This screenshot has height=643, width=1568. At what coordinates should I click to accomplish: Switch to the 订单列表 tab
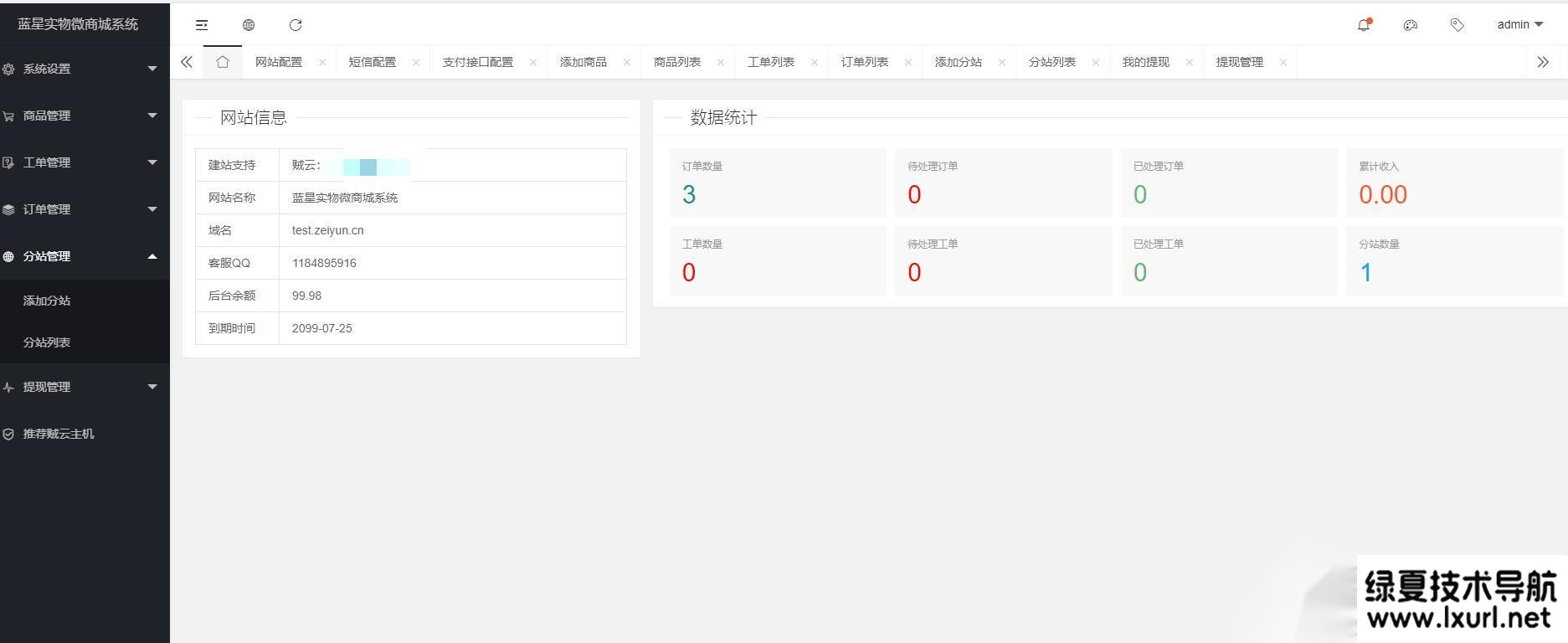[865, 62]
